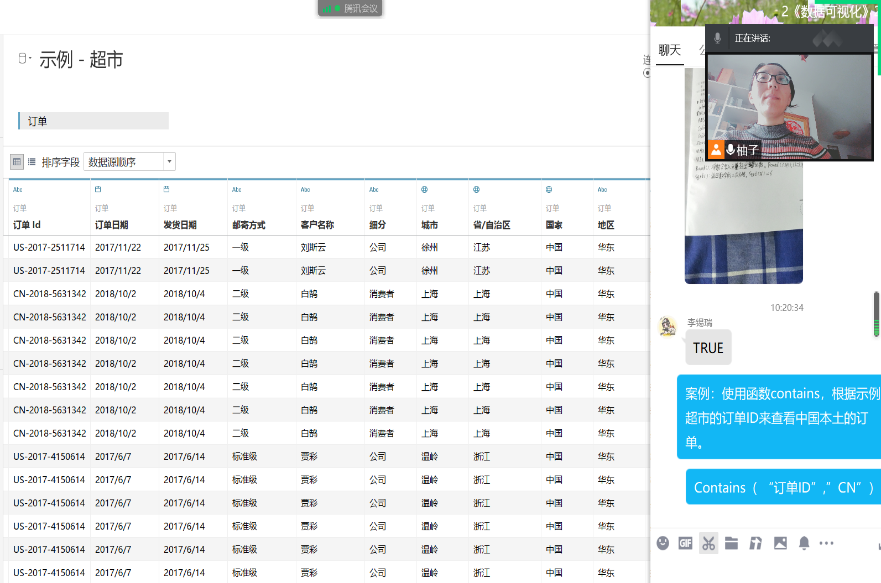Image resolution: width=881 pixels, height=583 pixels.
Task: Switch to list metadata view icon
Action: click(x=31, y=161)
